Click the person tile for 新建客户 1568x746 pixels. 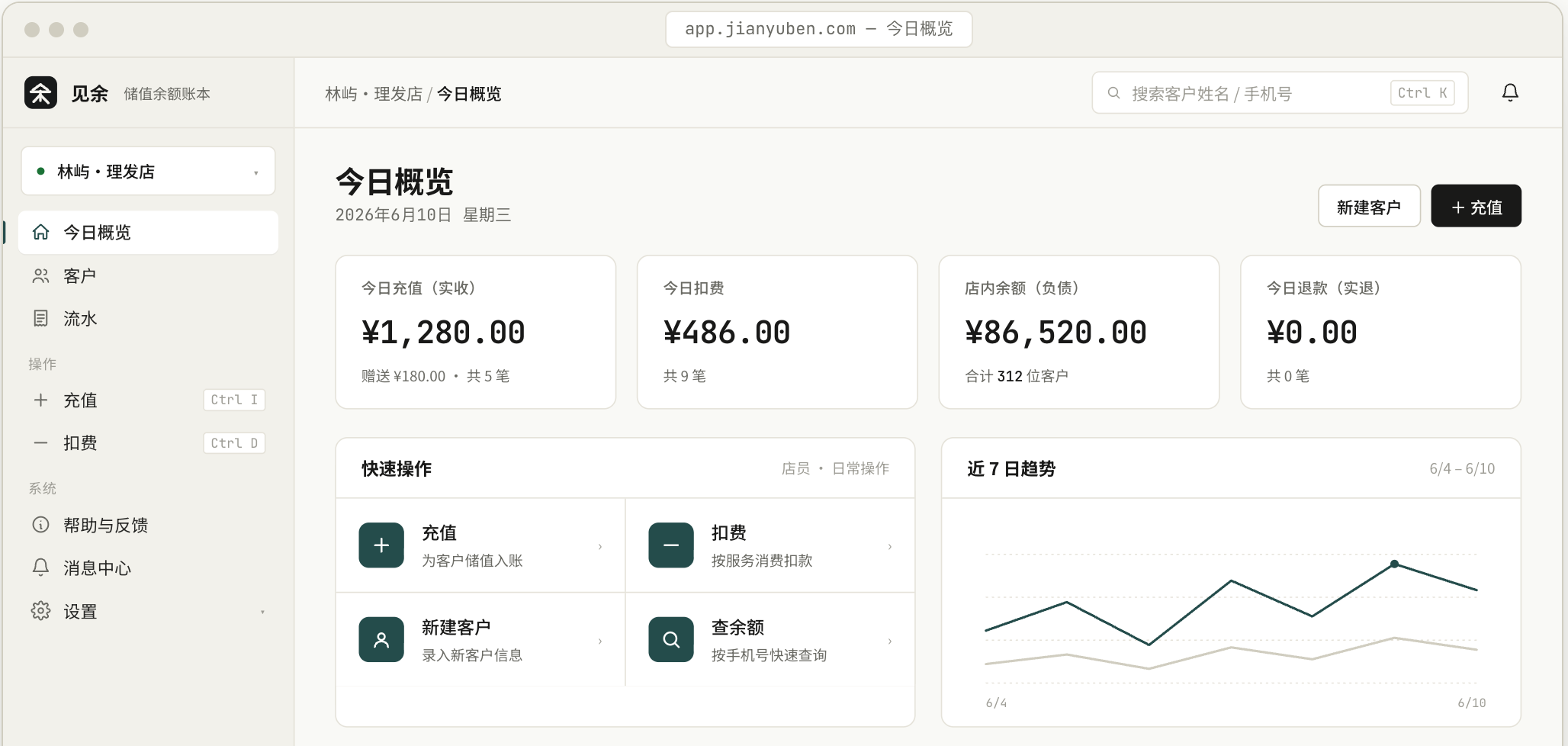(x=381, y=639)
